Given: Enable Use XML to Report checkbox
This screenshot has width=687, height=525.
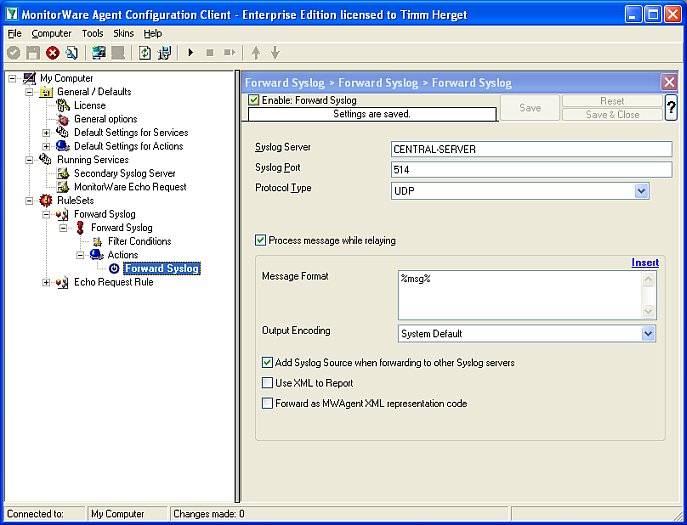Looking at the screenshot, I should (x=267, y=383).
